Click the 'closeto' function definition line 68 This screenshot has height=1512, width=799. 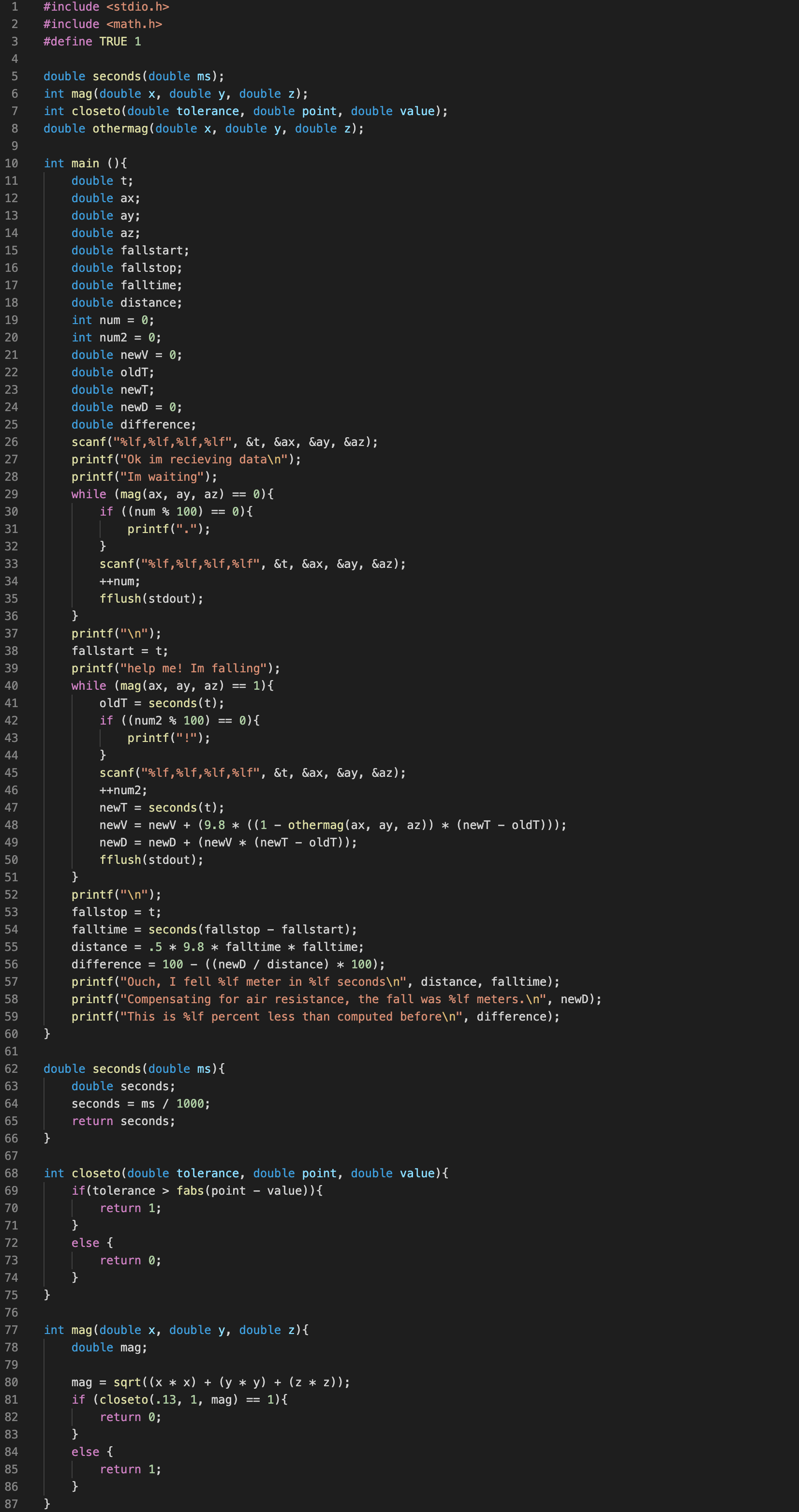245,1173
